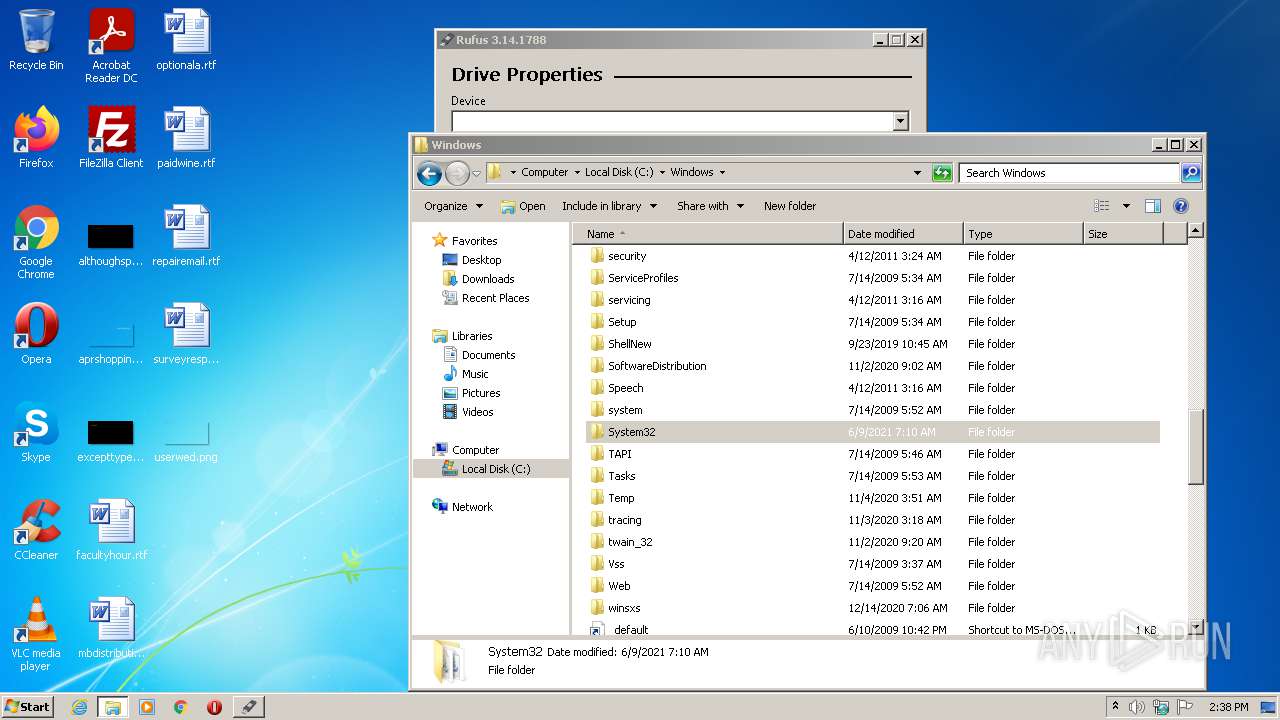Launch Google Chrome desktop shortcut
The width and height of the screenshot is (1280, 720).
click(36, 242)
